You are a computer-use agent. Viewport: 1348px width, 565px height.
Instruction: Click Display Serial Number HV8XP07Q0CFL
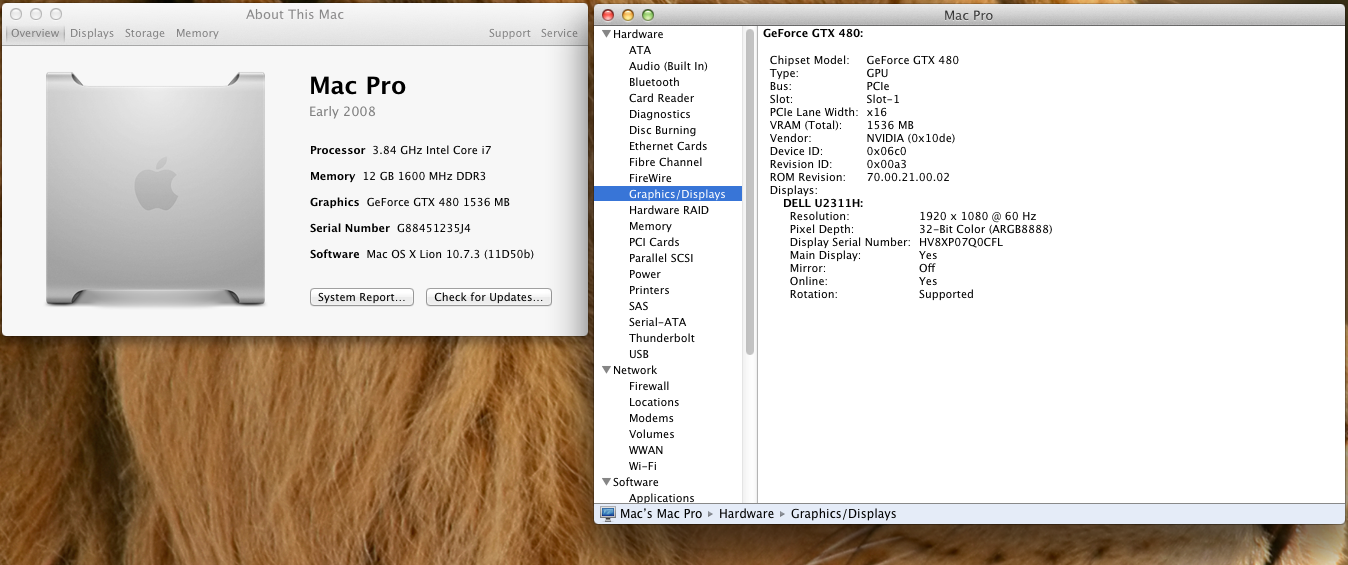[961, 242]
